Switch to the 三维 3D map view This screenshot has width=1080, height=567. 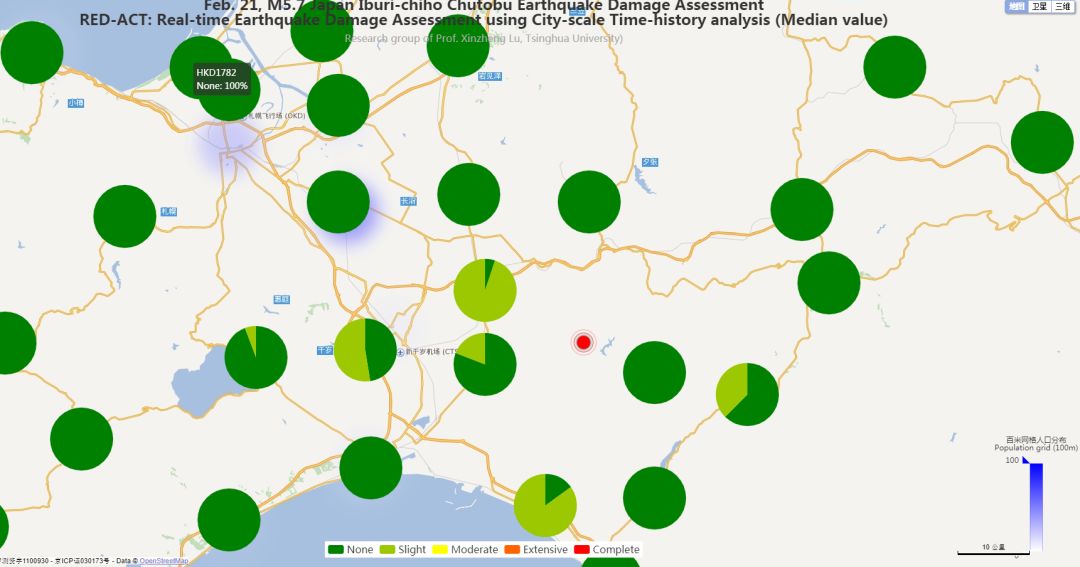click(1064, 7)
